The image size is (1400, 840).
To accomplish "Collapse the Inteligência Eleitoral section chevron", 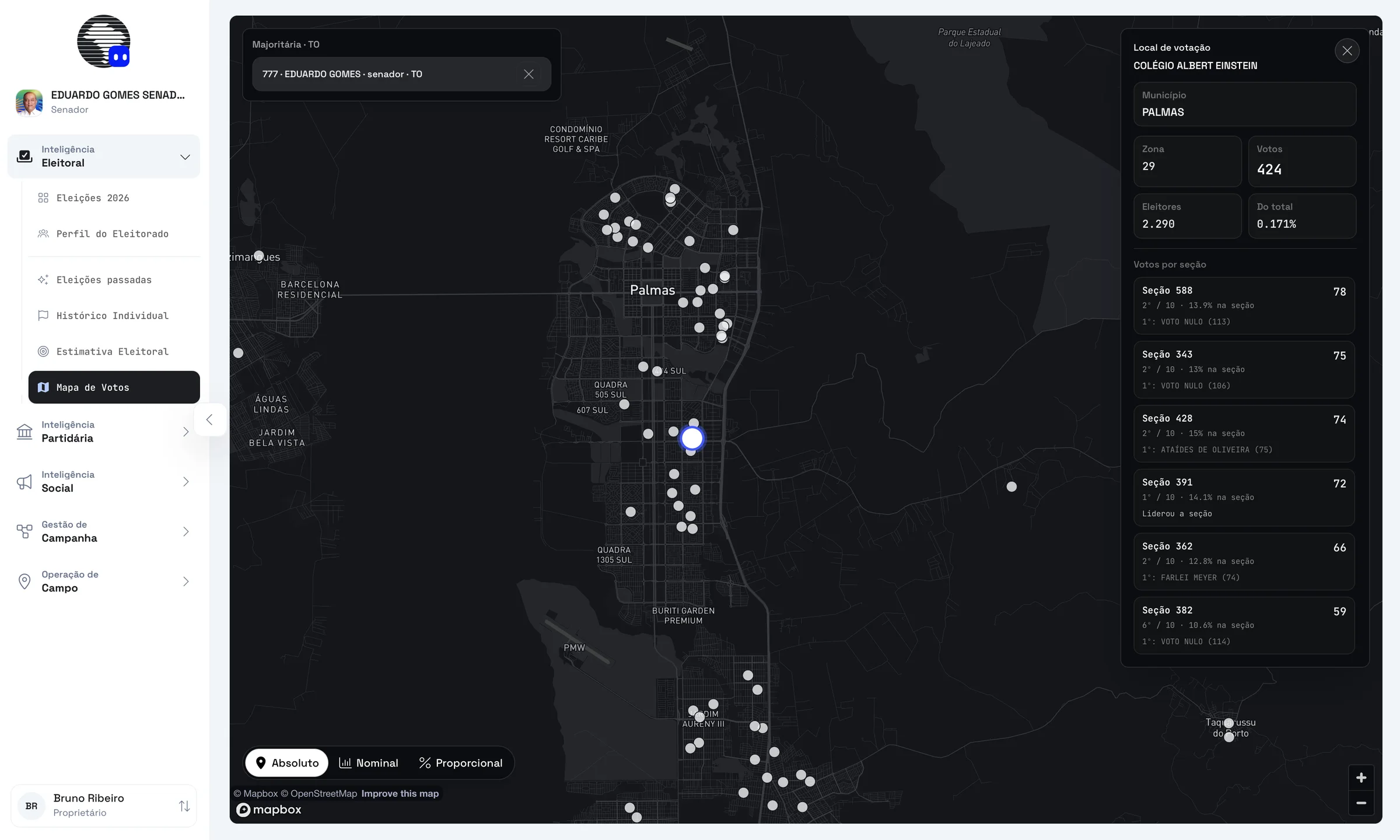I will [185, 157].
